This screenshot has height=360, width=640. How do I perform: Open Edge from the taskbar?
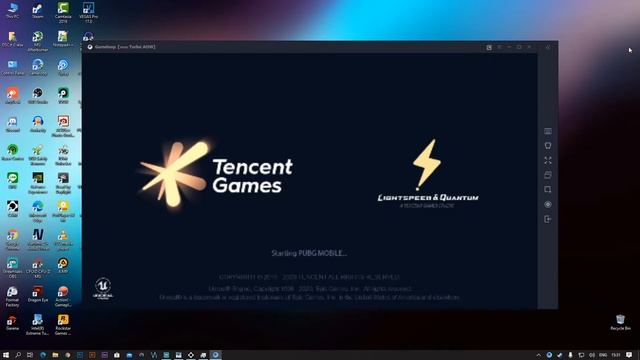tap(43, 355)
